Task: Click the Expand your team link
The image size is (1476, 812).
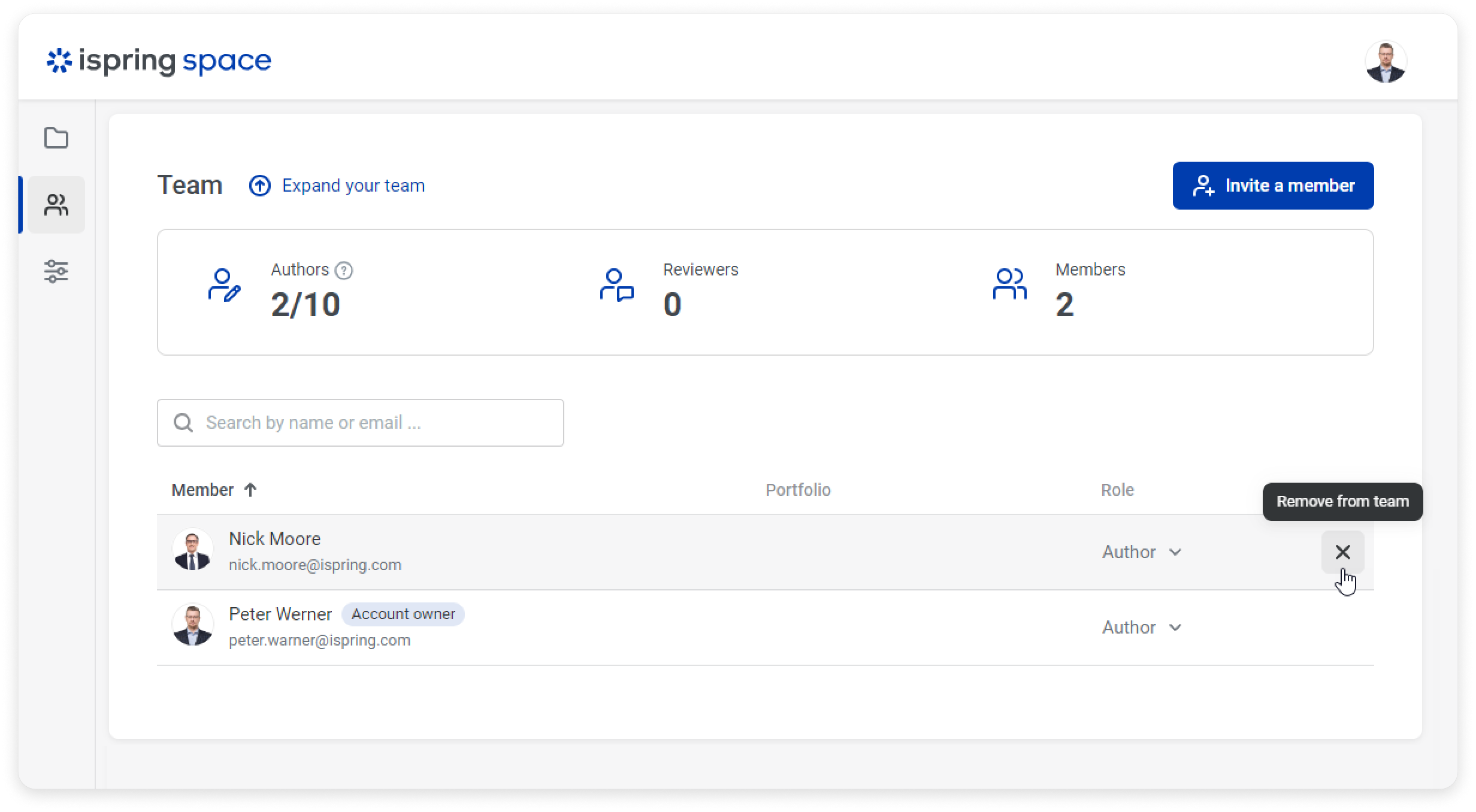Action: tap(353, 186)
